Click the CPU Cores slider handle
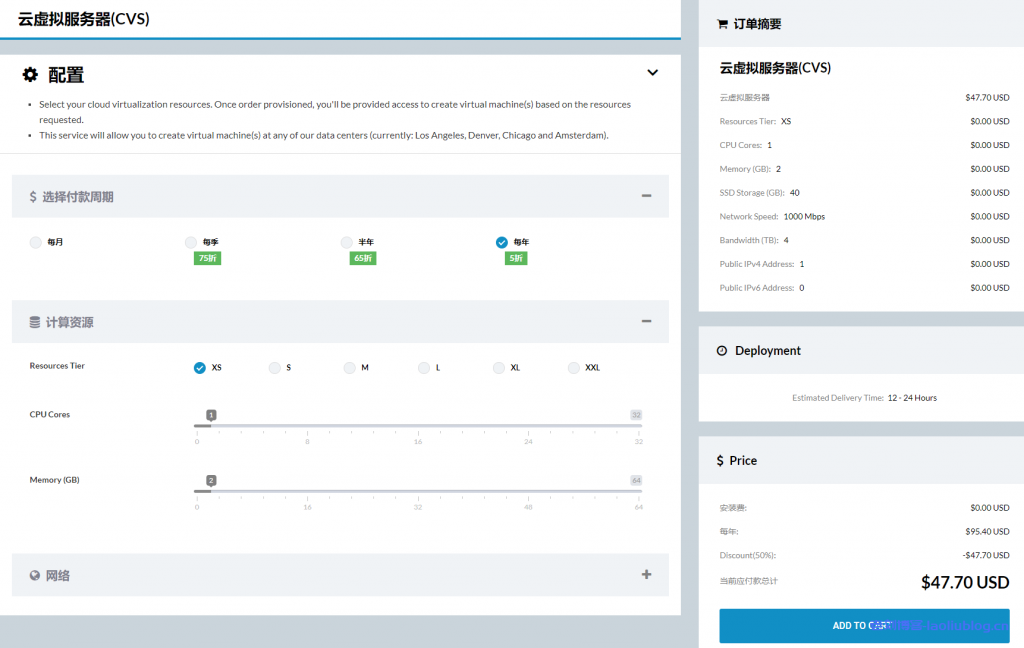This screenshot has width=1024, height=648. tap(211, 415)
